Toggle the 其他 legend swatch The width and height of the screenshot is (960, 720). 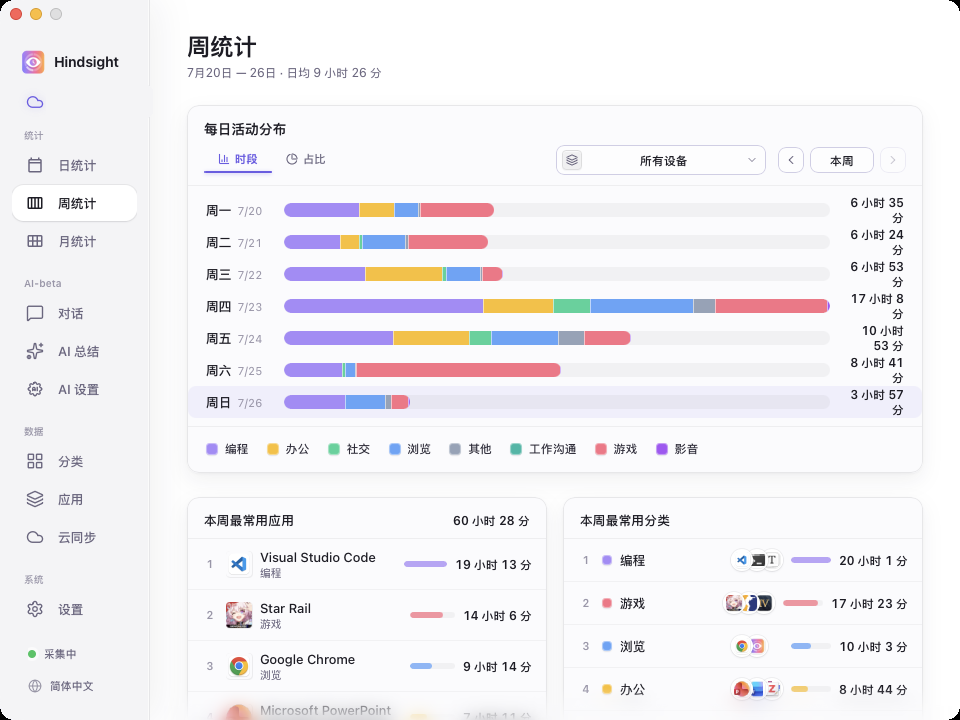pos(455,449)
